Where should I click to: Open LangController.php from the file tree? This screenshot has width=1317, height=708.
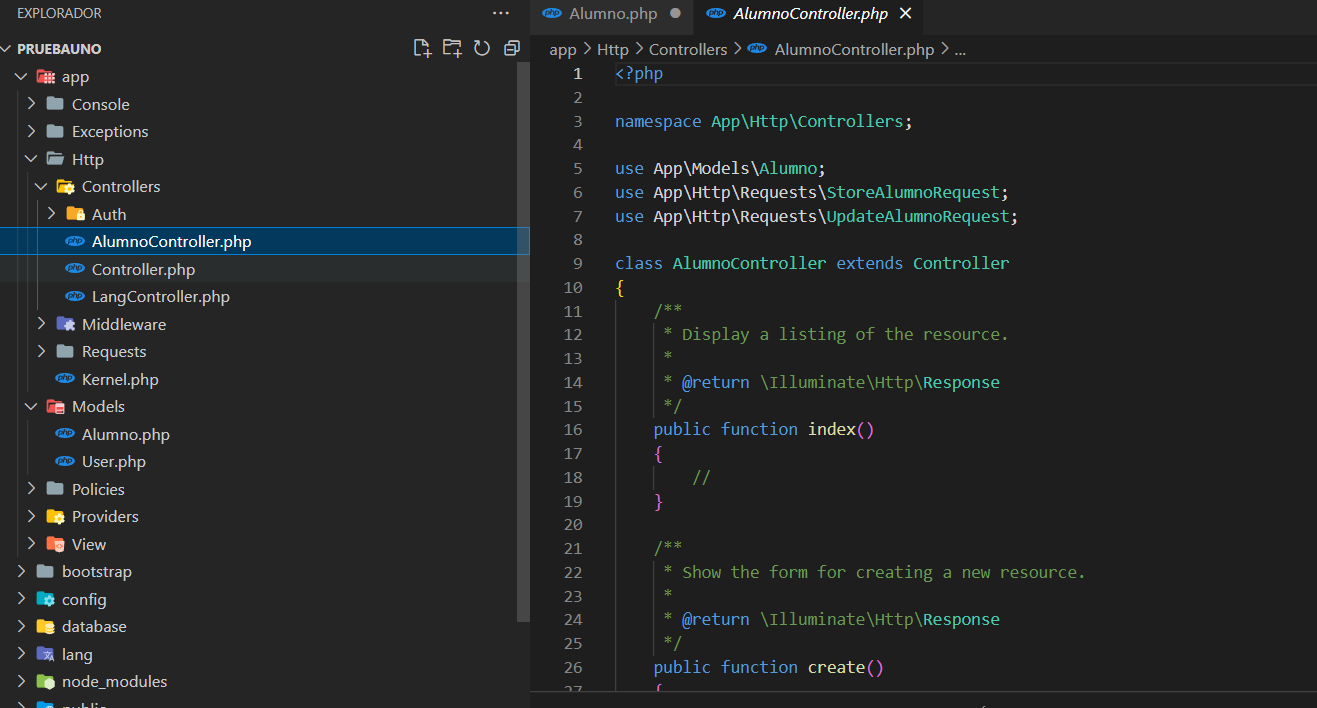[x=161, y=297]
